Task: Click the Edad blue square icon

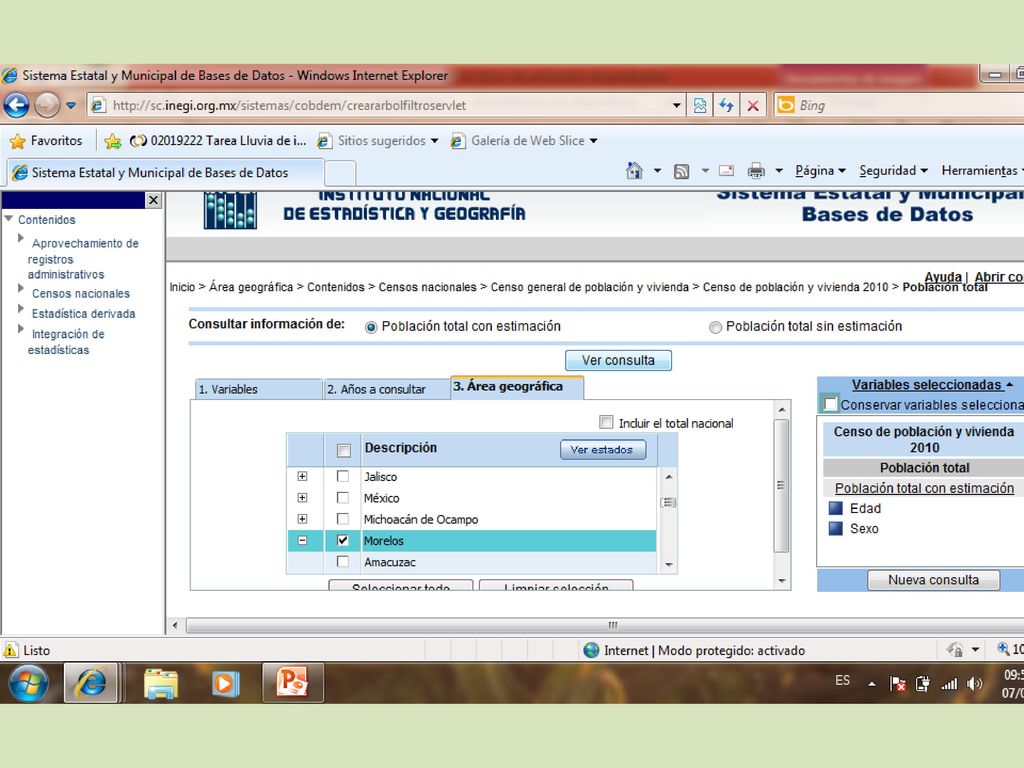Action: click(x=835, y=508)
